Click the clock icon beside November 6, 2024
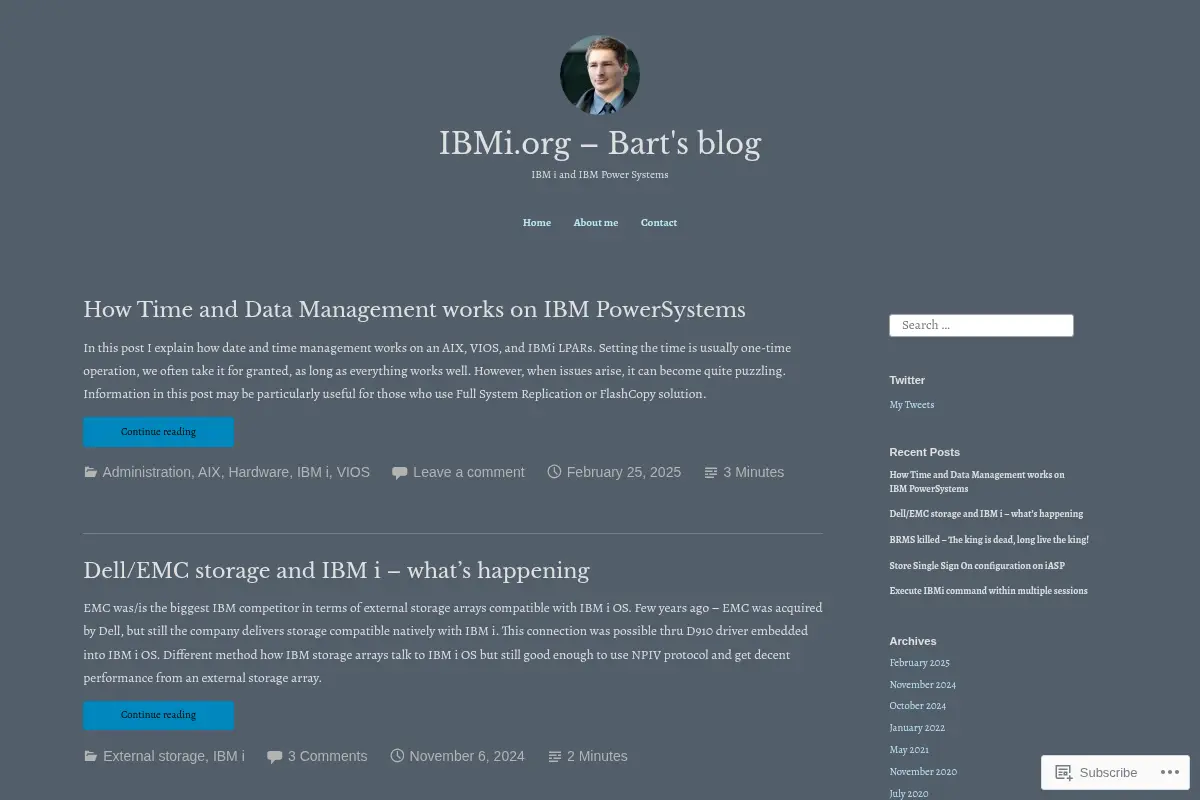The width and height of the screenshot is (1200, 800). point(397,756)
